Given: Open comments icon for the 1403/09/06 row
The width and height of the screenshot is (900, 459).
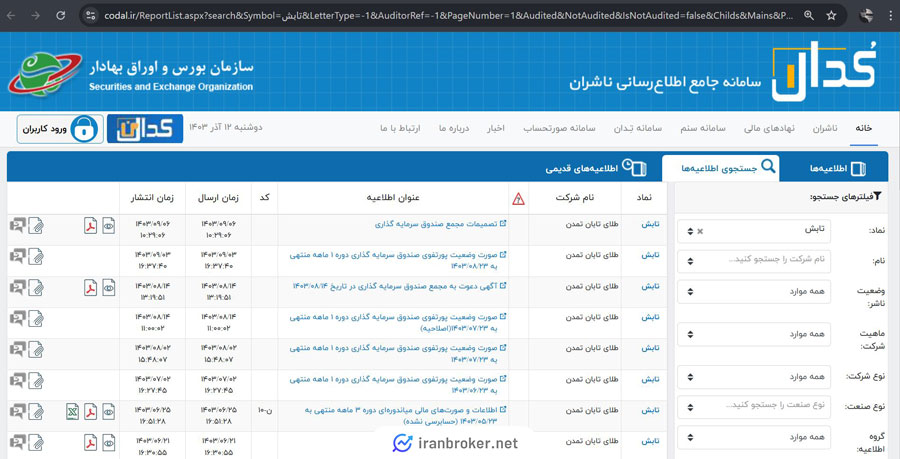Looking at the screenshot, I should tap(18, 226).
